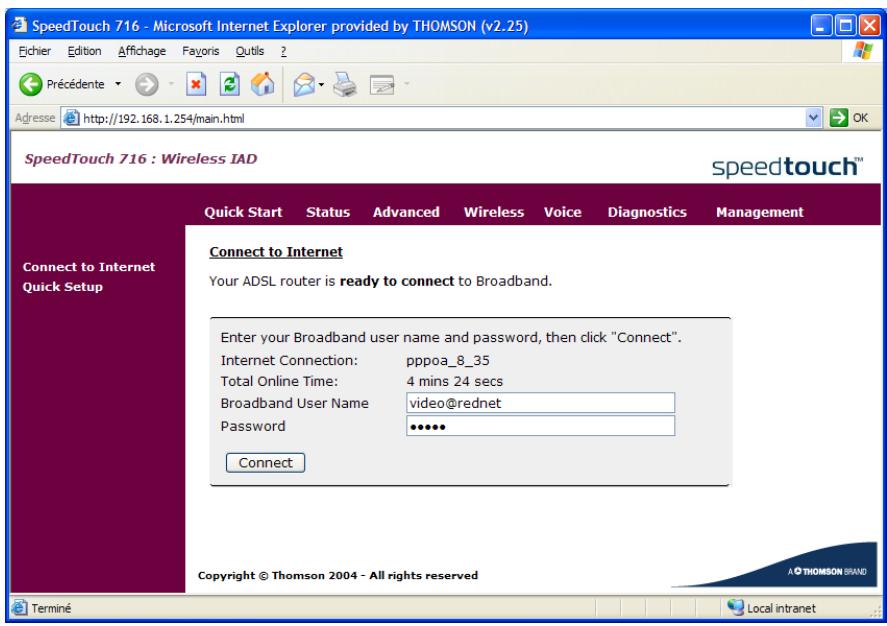
Task: Switch to the Quick Start tab
Action: pos(243,212)
